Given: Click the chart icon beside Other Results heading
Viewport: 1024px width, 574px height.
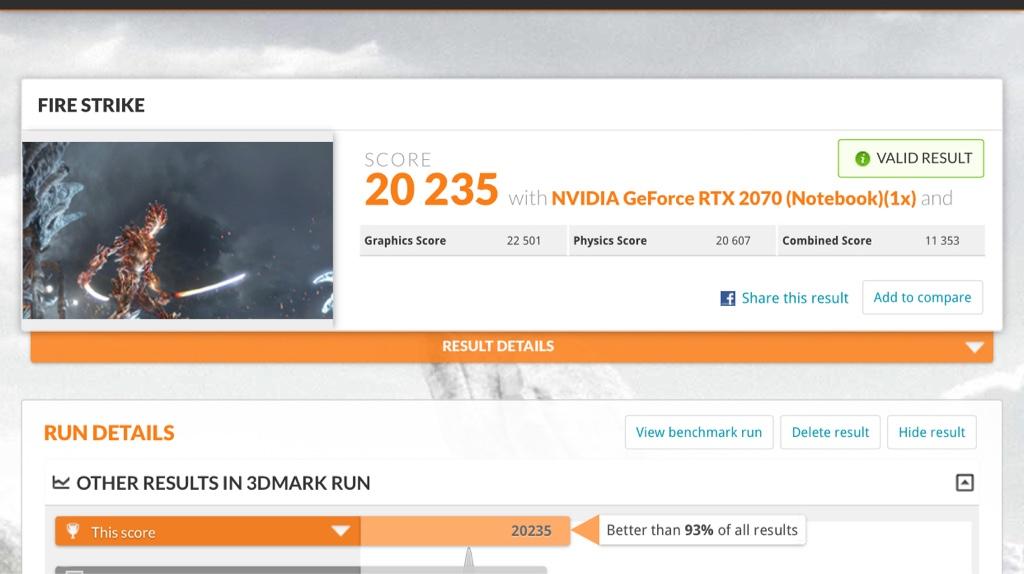Looking at the screenshot, I should point(61,483).
